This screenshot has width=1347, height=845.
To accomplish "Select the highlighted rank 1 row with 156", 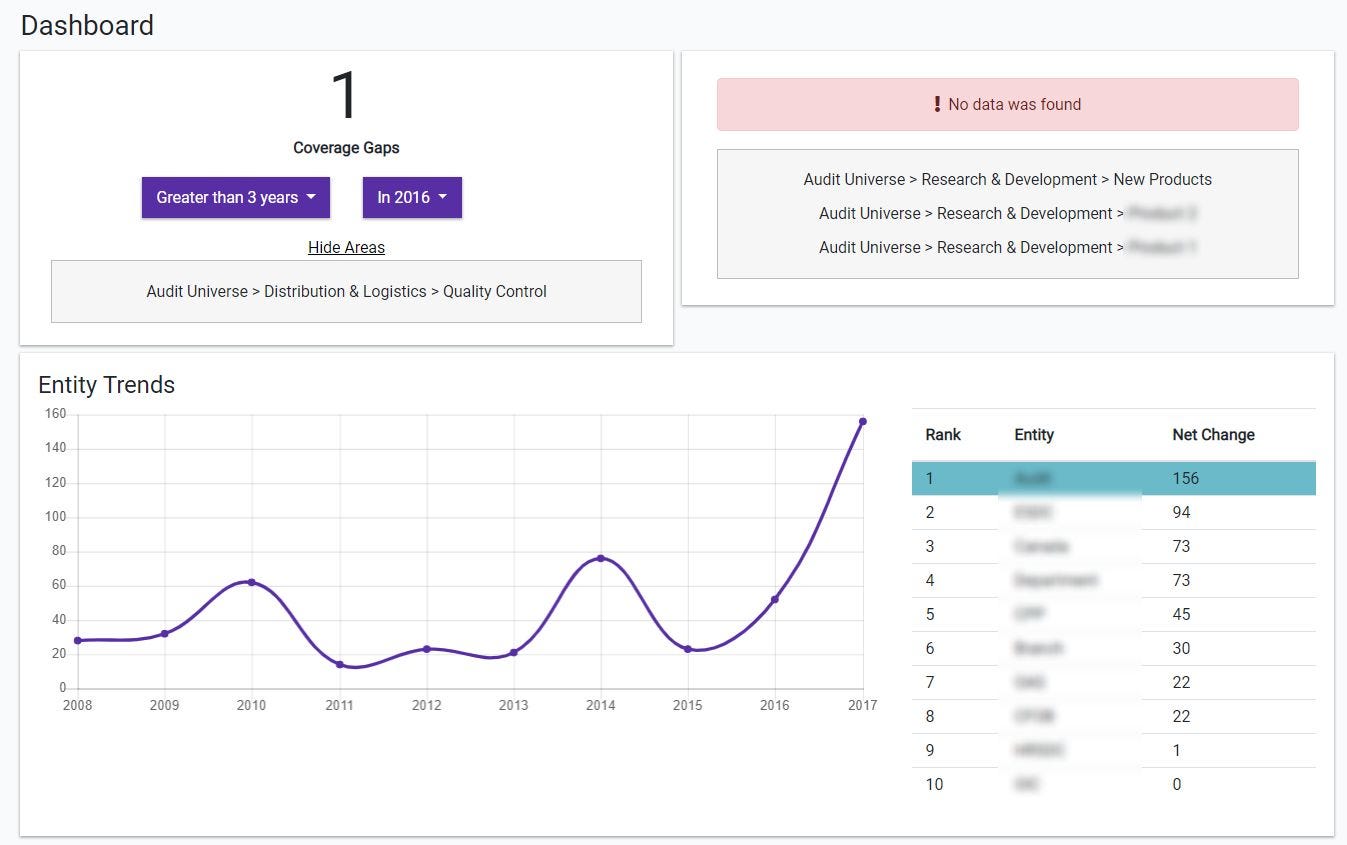I will (x=1113, y=478).
